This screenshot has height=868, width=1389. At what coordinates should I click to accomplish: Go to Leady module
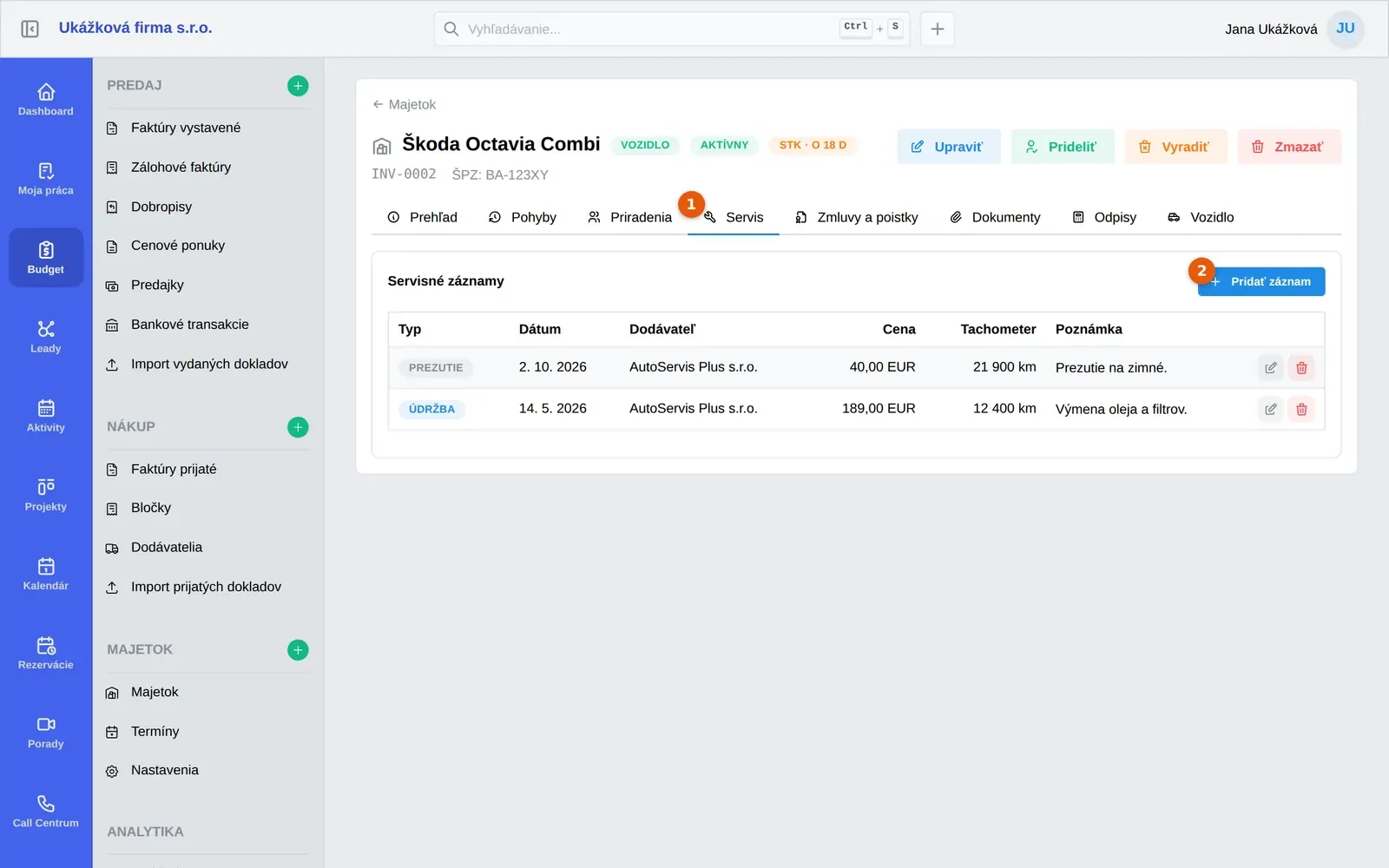point(46,337)
